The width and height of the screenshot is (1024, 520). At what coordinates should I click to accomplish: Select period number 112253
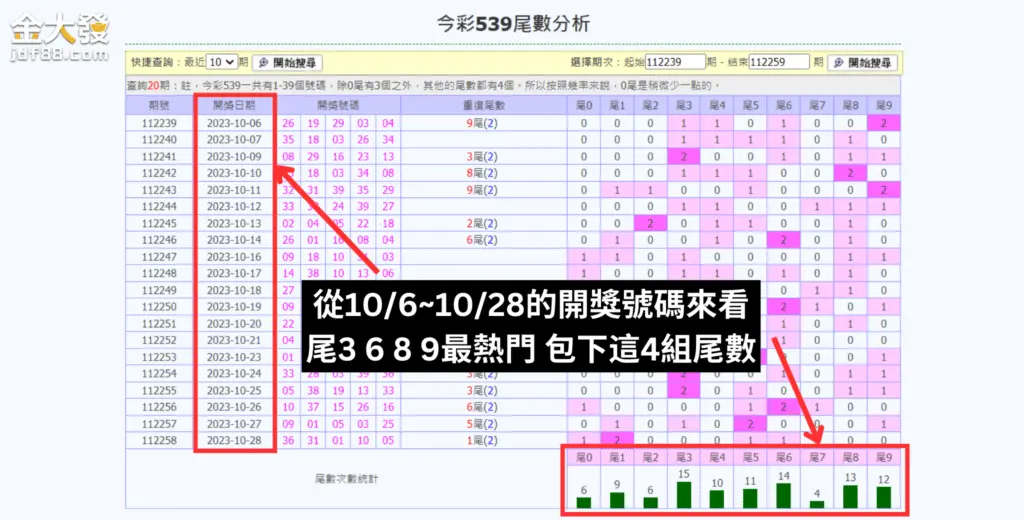159,357
